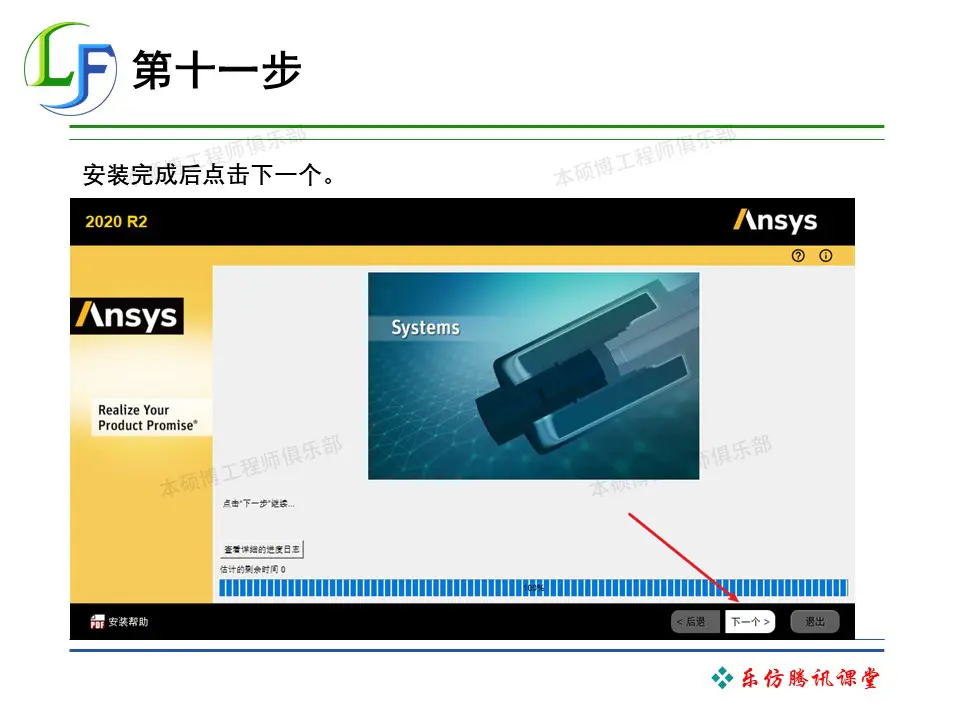This screenshot has height=720, width=960.
Task: Click the circled info icon
Action: click(825, 256)
